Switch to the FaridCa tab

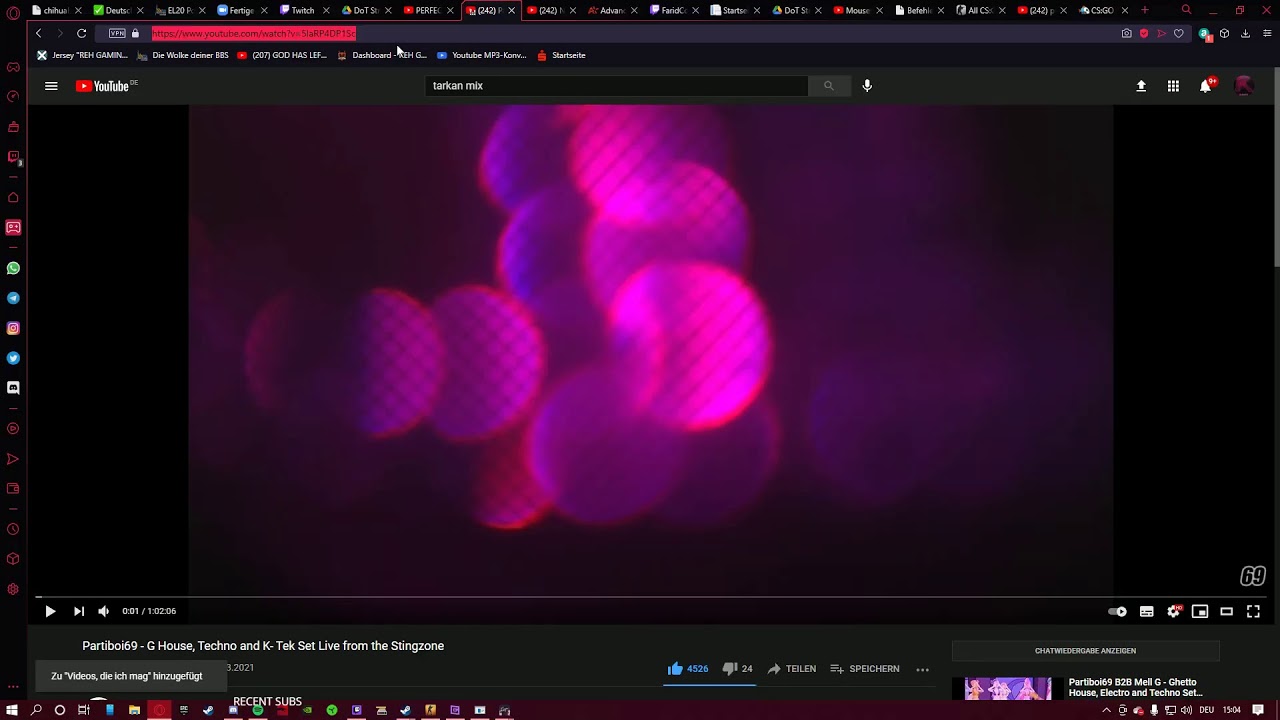(x=674, y=10)
